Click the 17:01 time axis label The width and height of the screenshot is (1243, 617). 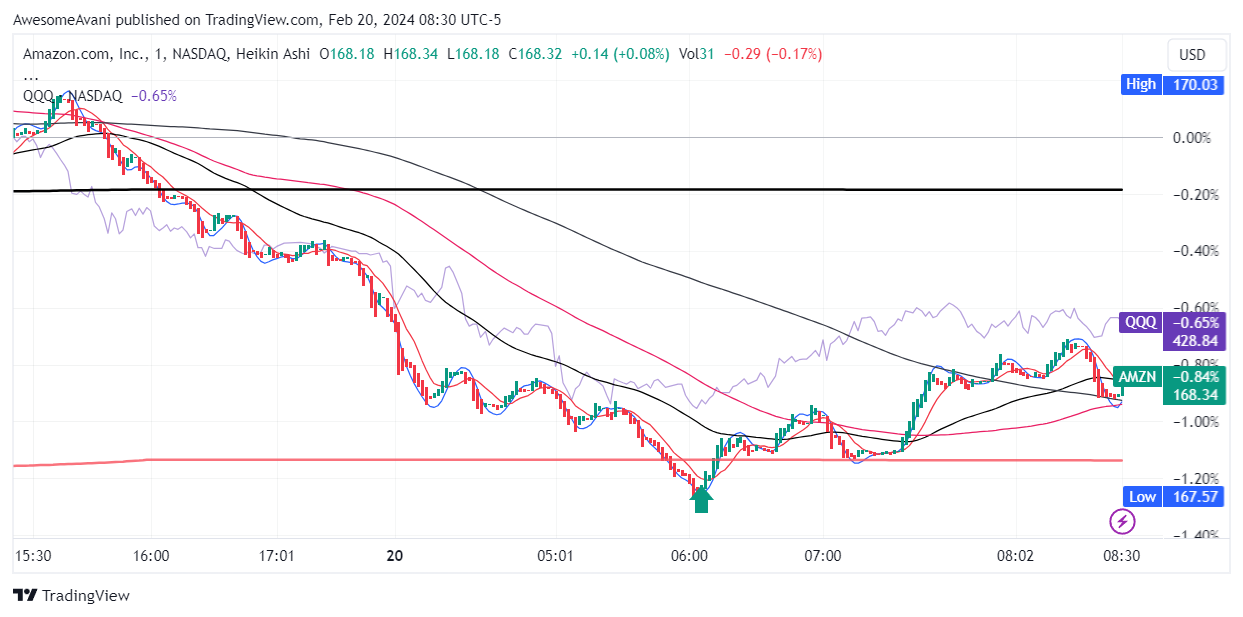[x=276, y=555]
